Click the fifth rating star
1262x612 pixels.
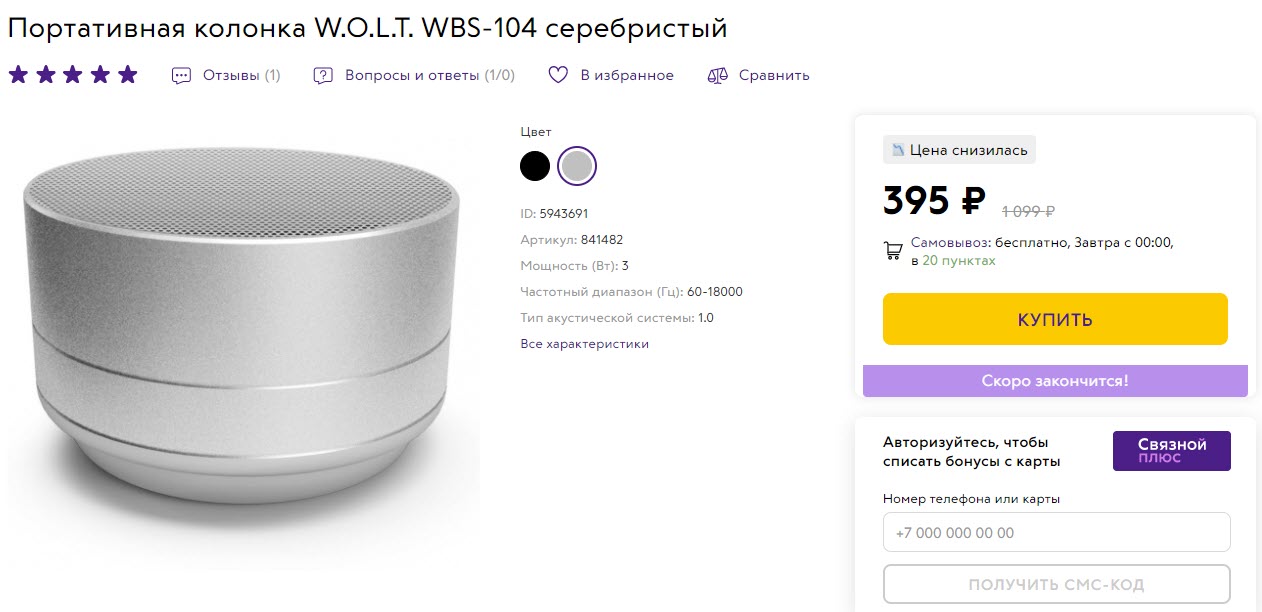126,73
